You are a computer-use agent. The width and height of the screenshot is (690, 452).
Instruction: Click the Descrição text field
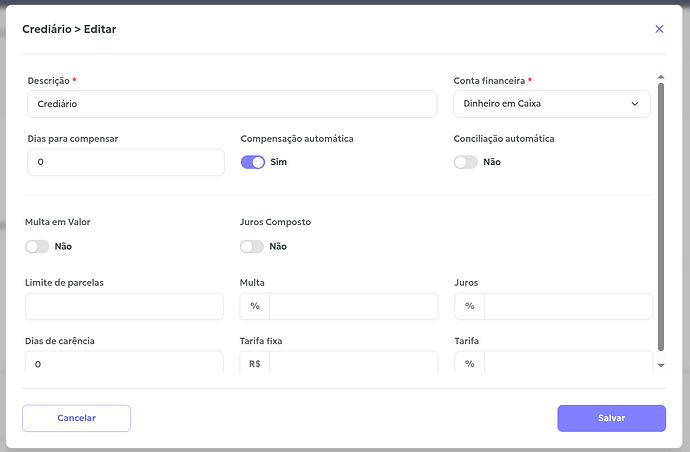click(x=232, y=104)
